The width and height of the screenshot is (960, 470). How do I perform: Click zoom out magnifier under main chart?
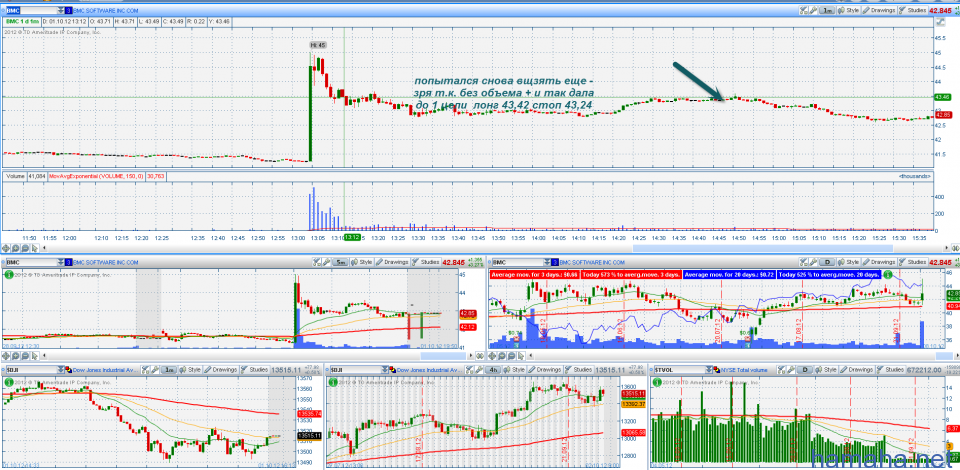coord(25,247)
